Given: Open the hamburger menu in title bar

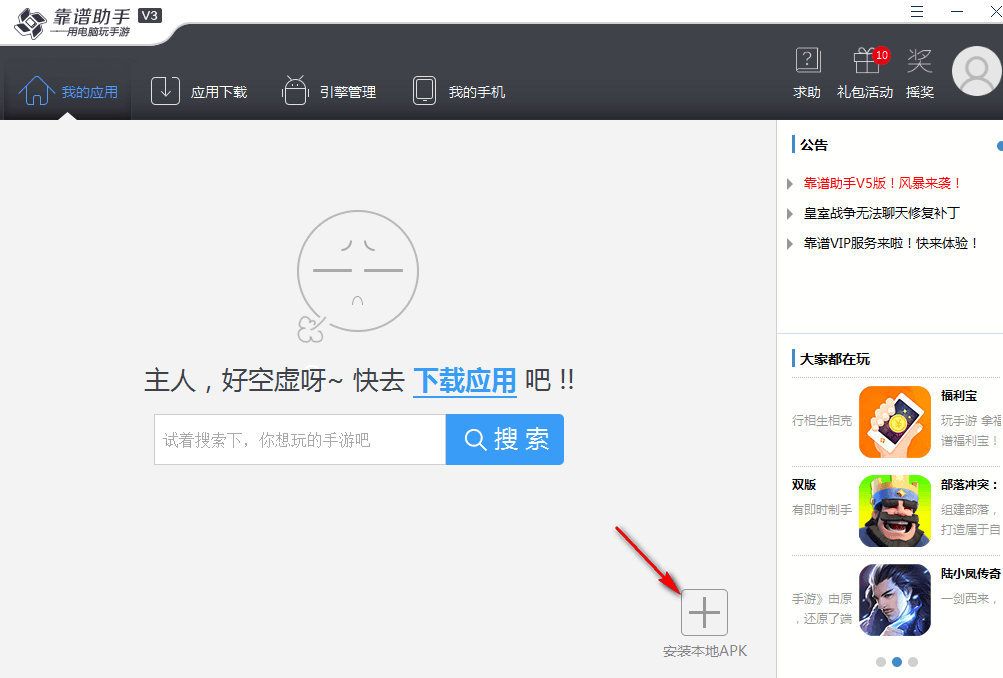Looking at the screenshot, I should coord(917,11).
